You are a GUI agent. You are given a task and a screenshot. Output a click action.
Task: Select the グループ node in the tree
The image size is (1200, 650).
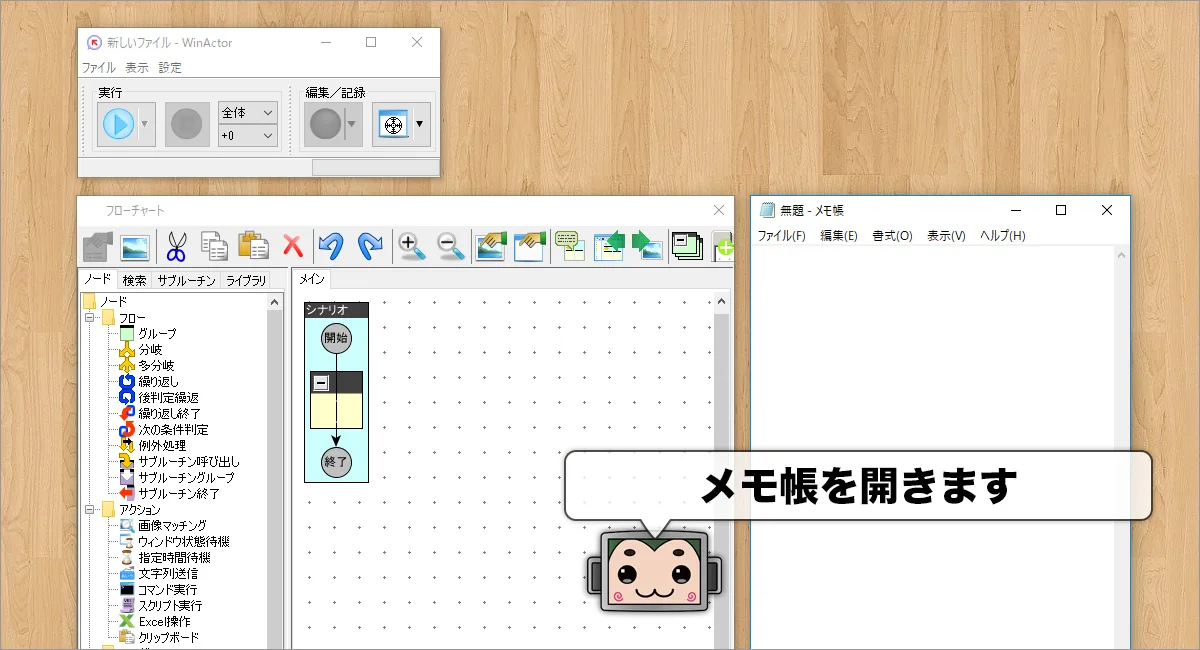[x=157, y=334]
